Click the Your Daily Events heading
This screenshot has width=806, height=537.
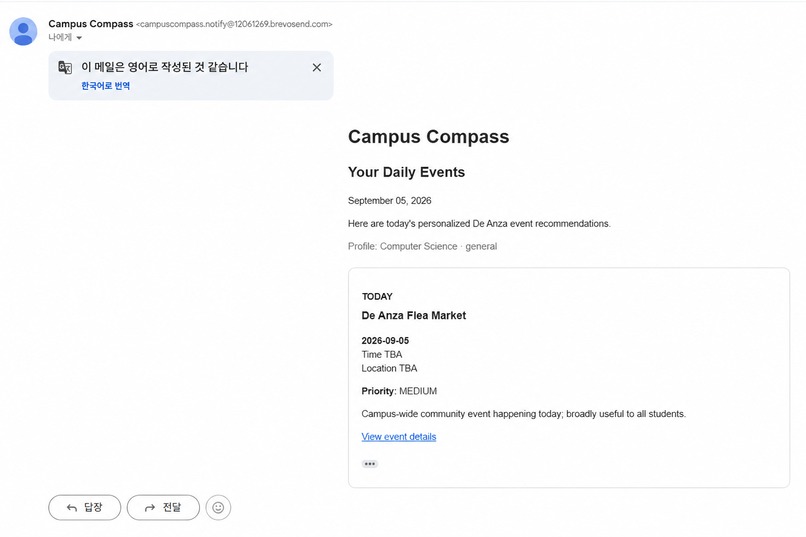[406, 172]
